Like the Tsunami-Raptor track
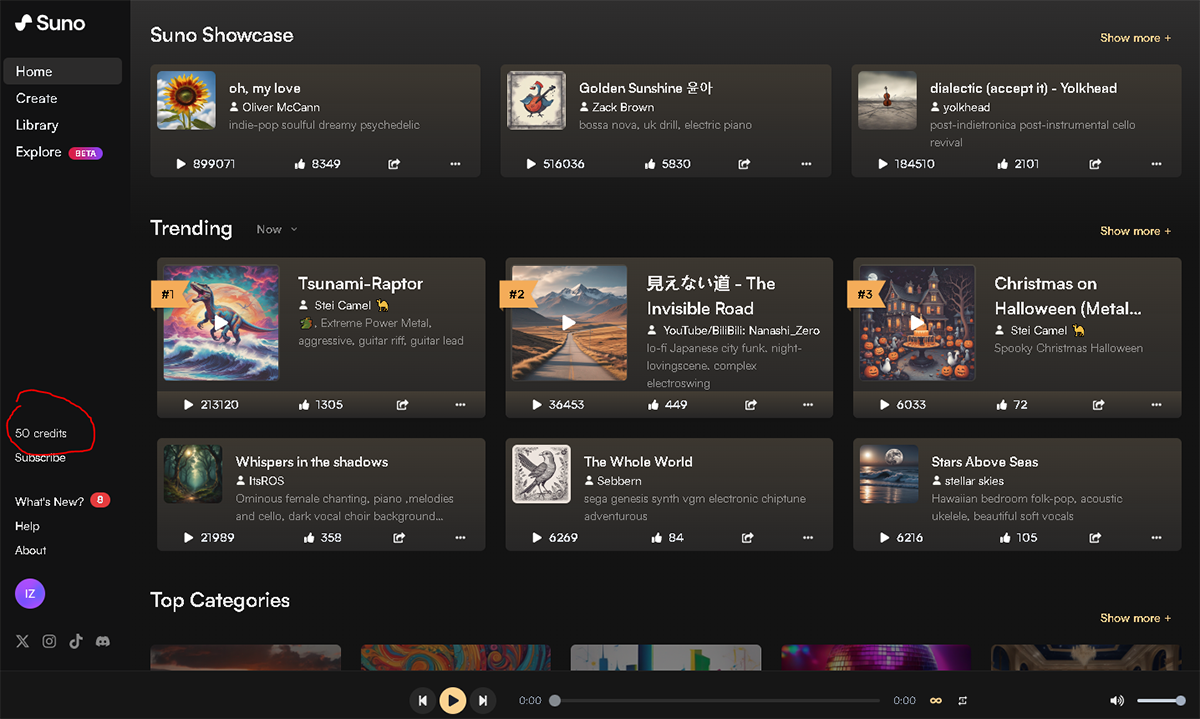1200x719 pixels. click(304, 405)
